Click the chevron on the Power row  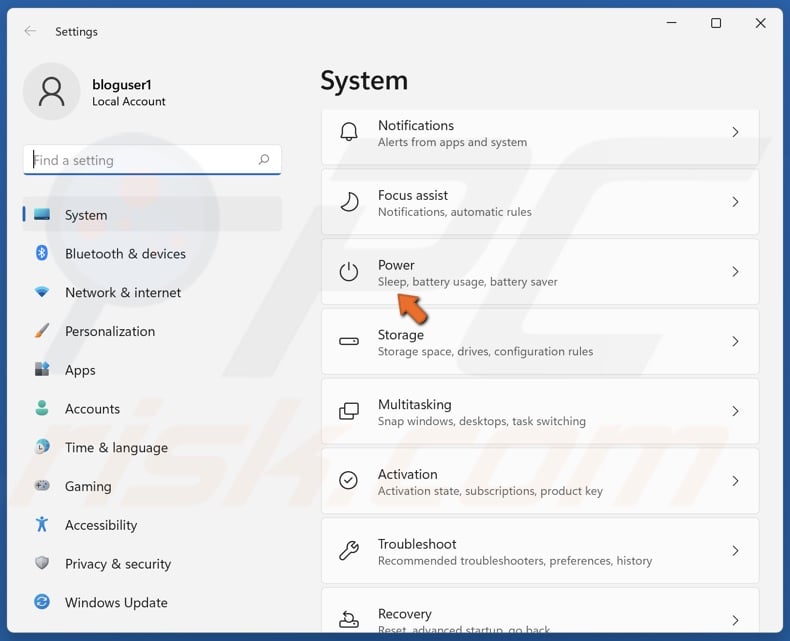coord(735,272)
